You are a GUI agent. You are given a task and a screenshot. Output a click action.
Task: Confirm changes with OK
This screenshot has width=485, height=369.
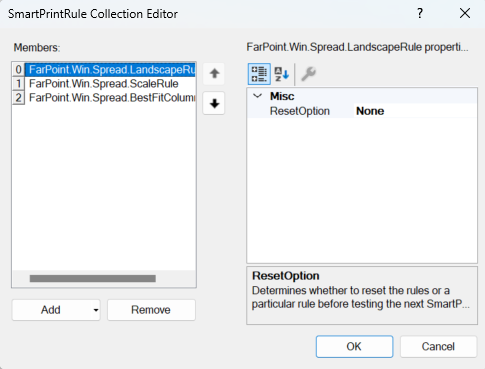pos(354,347)
